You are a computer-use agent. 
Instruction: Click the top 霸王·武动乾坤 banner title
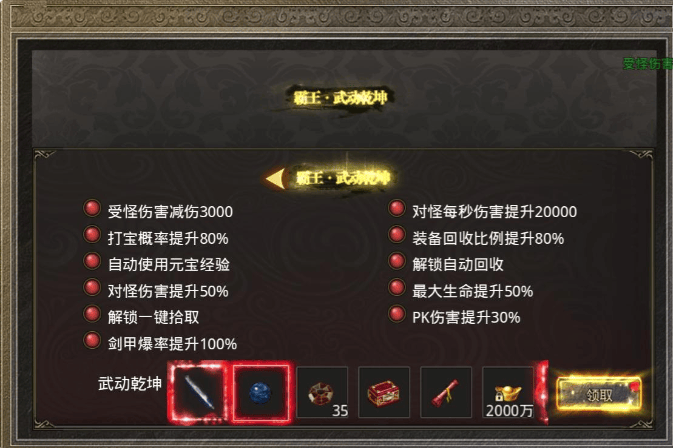(340, 98)
